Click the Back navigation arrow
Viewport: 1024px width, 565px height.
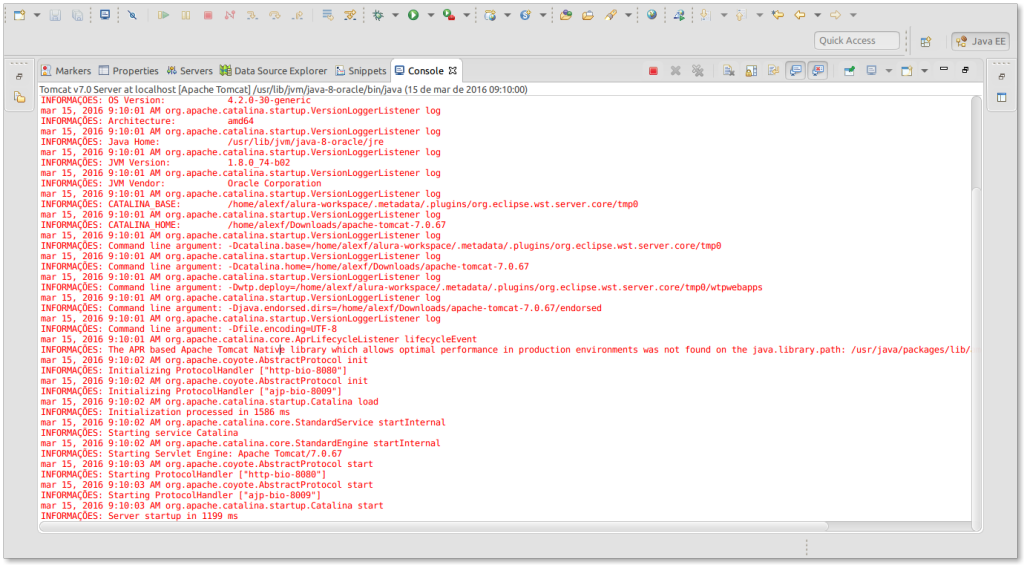[800, 14]
